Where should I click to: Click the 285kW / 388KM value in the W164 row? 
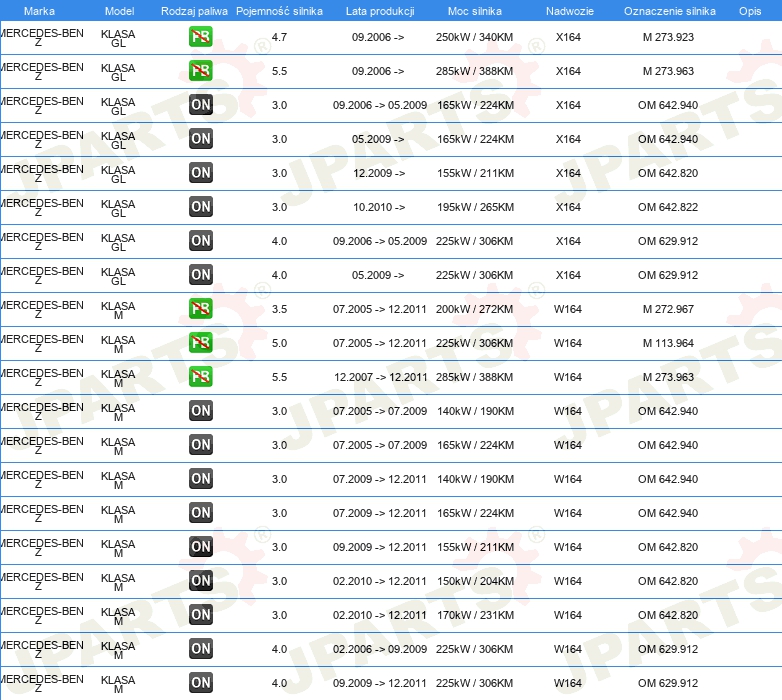(474, 377)
